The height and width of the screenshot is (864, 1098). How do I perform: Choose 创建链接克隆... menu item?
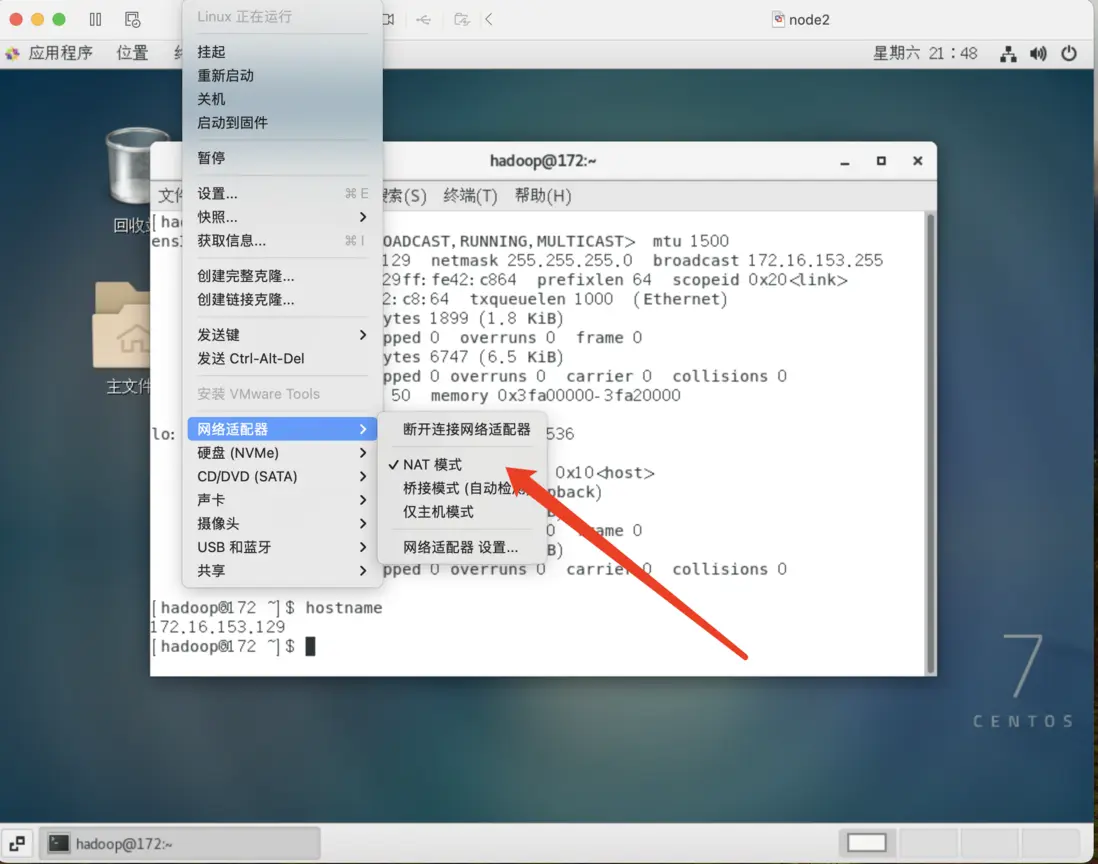tap(282, 300)
